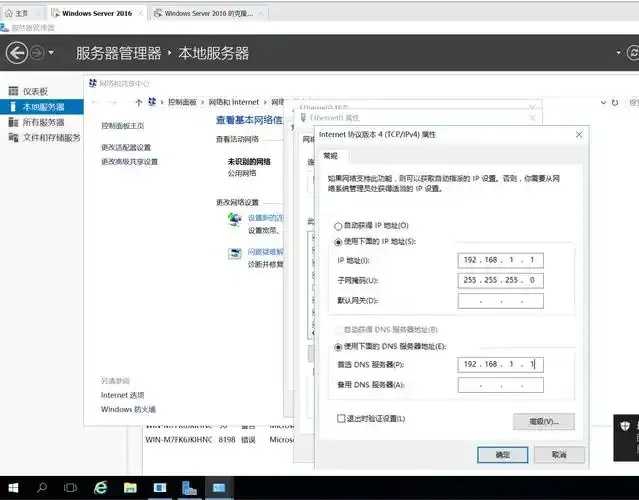Viewport: 639px width, 500px height.
Task: Click the set up new connection icon
Action: point(234,220)
